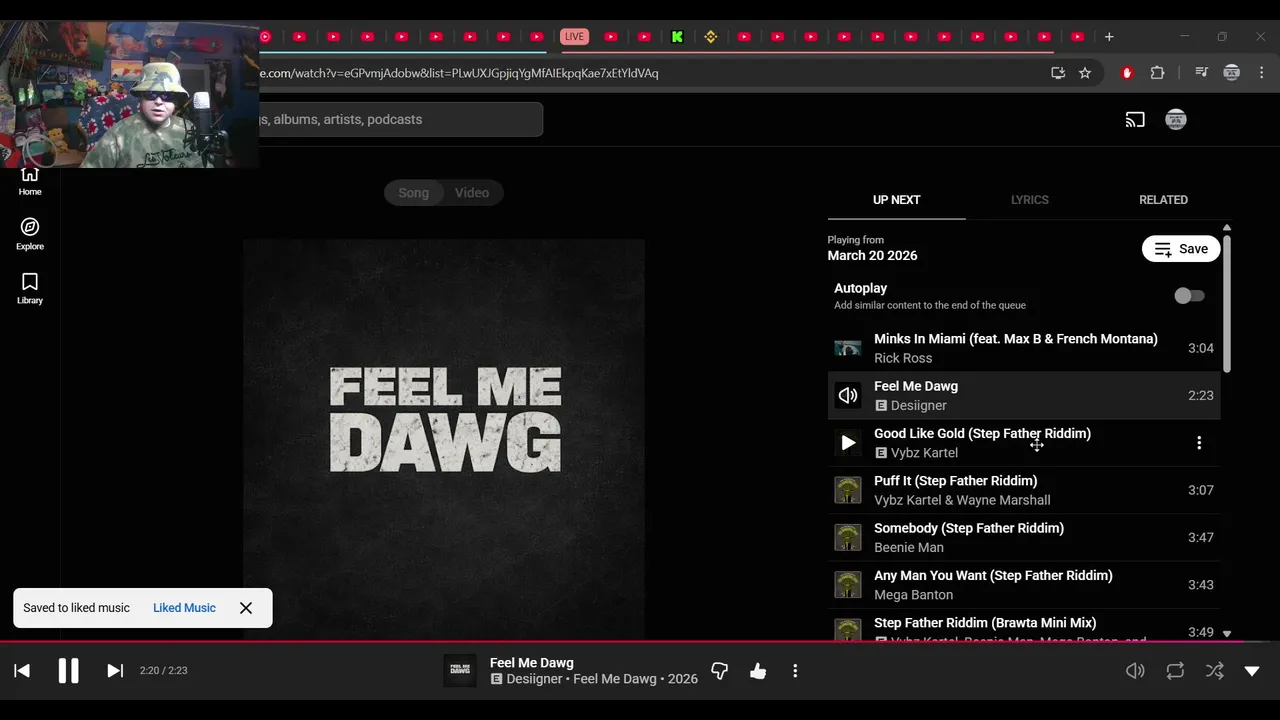This screenshot has width=1280, height=720.
Task: Toggle the like thumbs-up button
Action: pyautogui.click(x=758, y=671)
